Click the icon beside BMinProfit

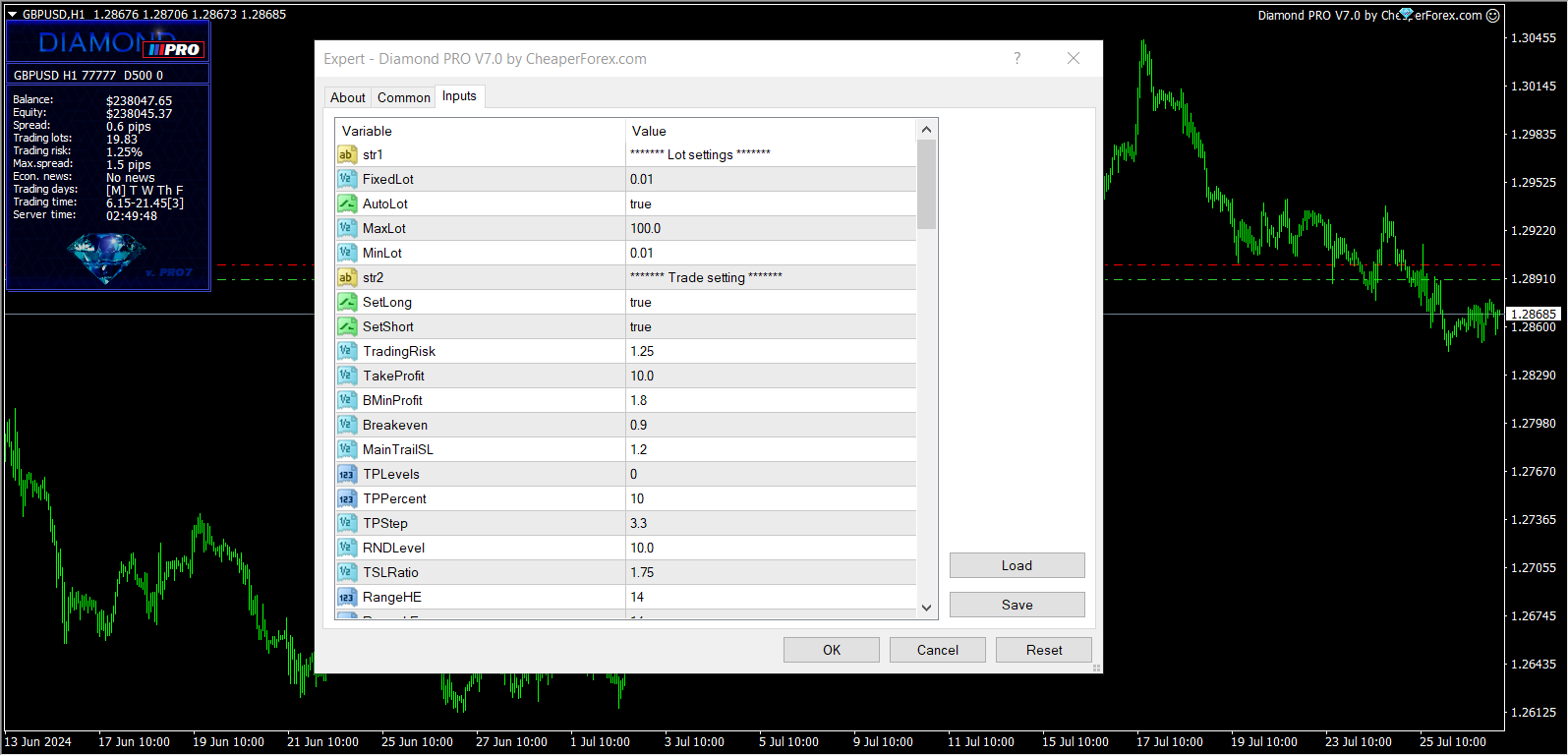(x=347, y=400)
